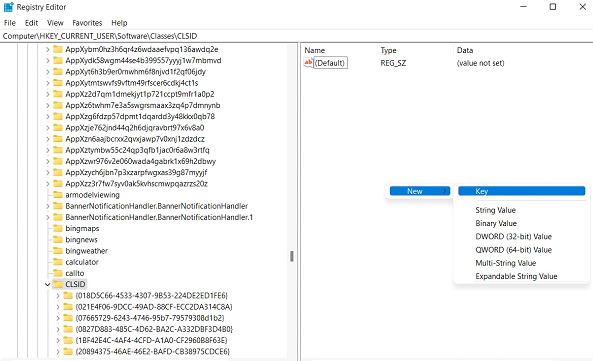Click folder icon of bingmaps key
This screenshot has width=593, height=361.
click(57, 228)
